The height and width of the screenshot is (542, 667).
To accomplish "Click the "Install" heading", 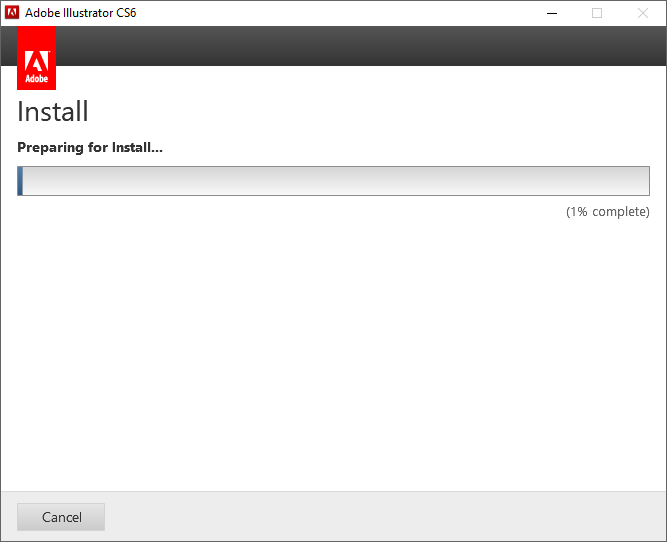I will pyautogui.click(x=53, y=111).
